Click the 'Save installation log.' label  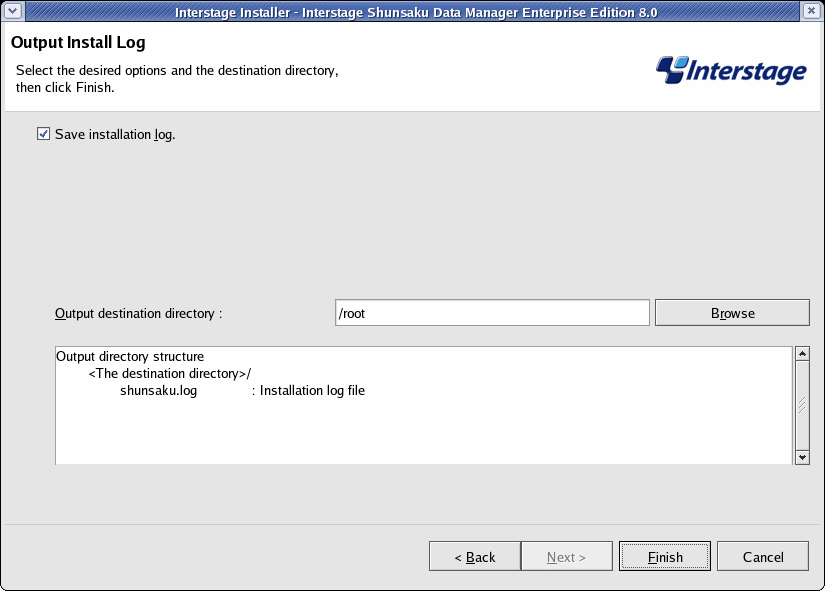coord(115,135)
